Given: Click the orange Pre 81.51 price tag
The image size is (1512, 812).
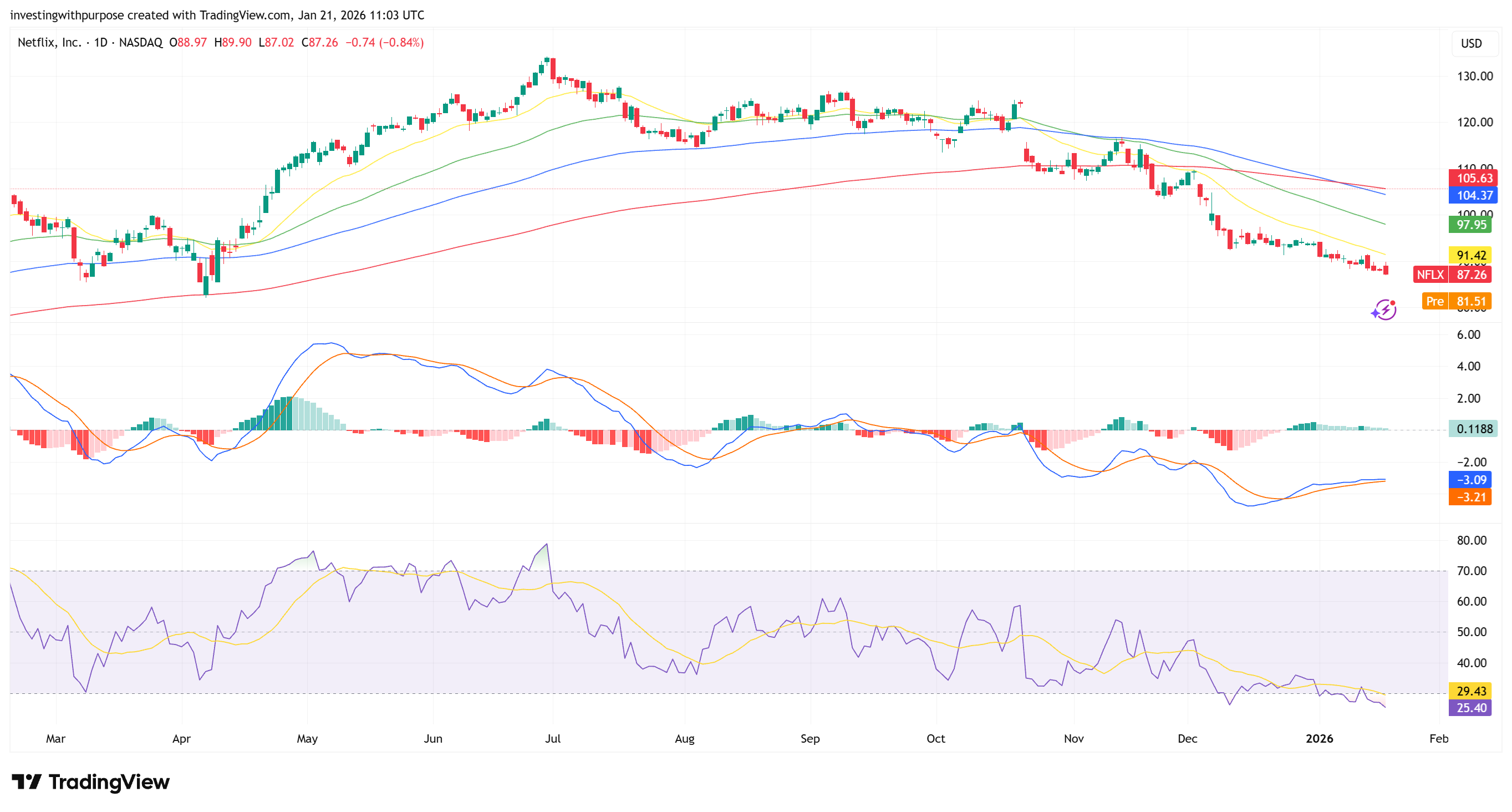Looking at the screenshot, I should (1456, 301).
